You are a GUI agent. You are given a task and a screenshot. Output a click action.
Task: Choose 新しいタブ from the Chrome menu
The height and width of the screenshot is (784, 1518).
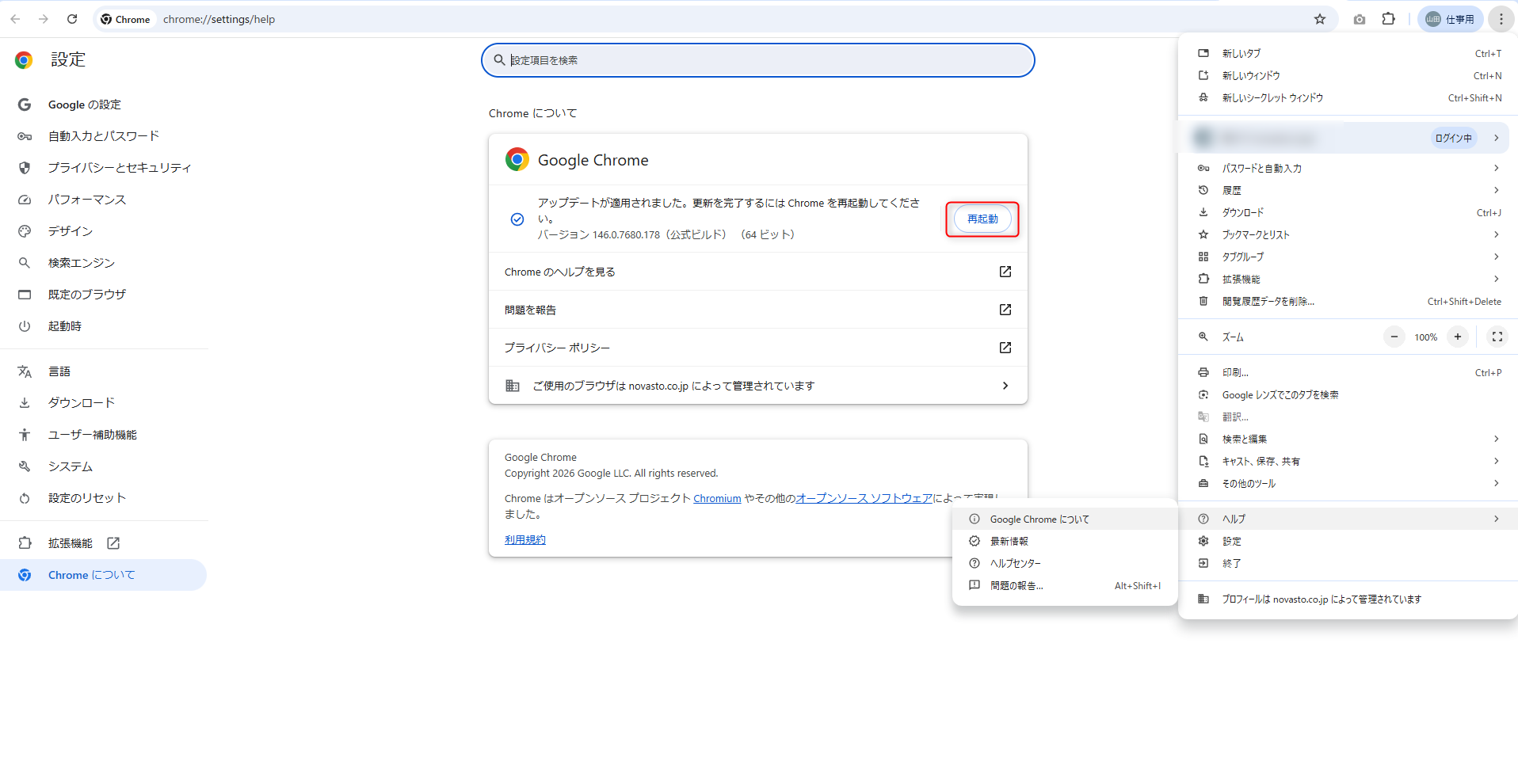[x=1348, y=54]
